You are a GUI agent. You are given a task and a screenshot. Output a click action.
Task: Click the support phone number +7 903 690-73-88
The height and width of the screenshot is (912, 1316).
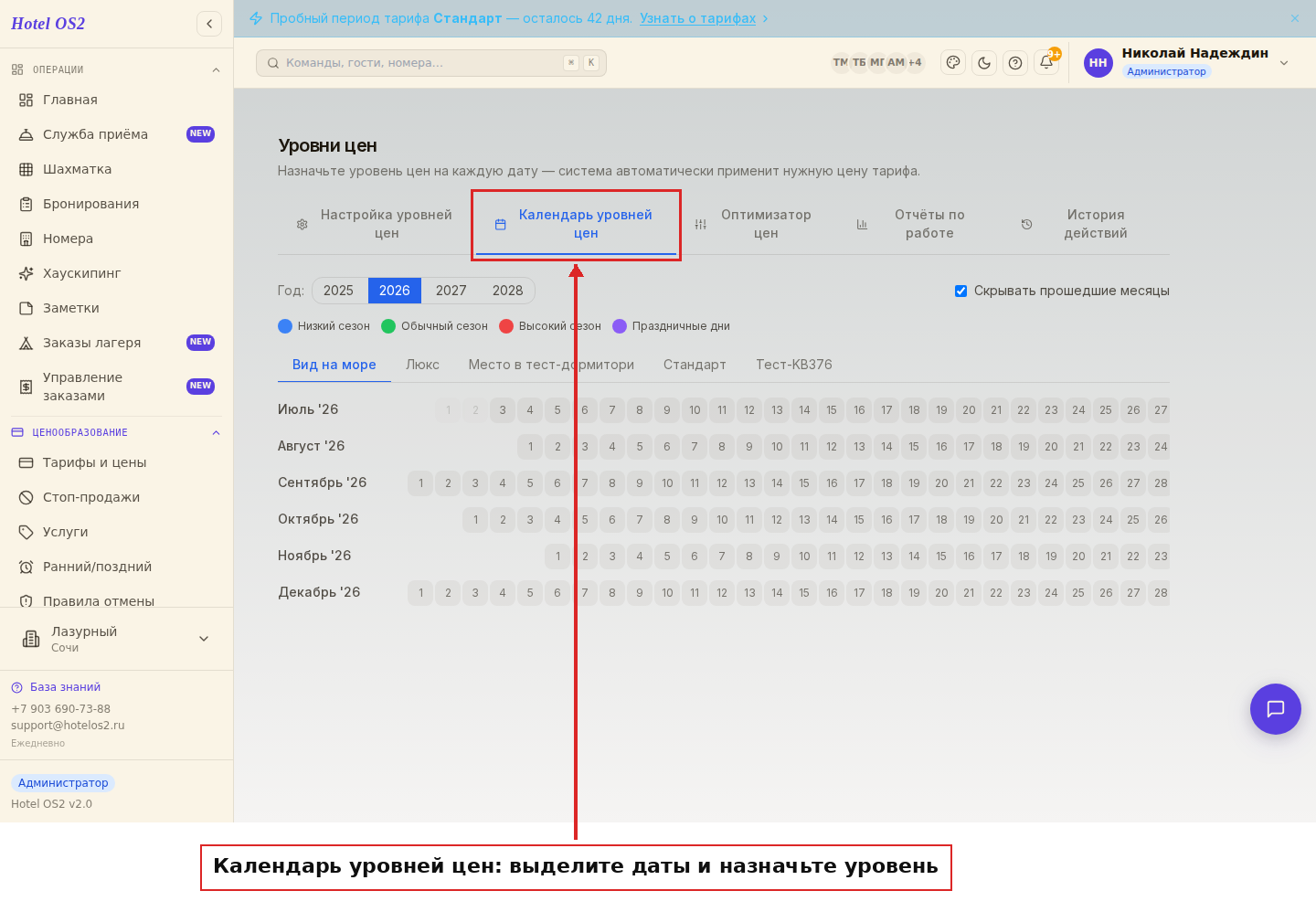60,709
